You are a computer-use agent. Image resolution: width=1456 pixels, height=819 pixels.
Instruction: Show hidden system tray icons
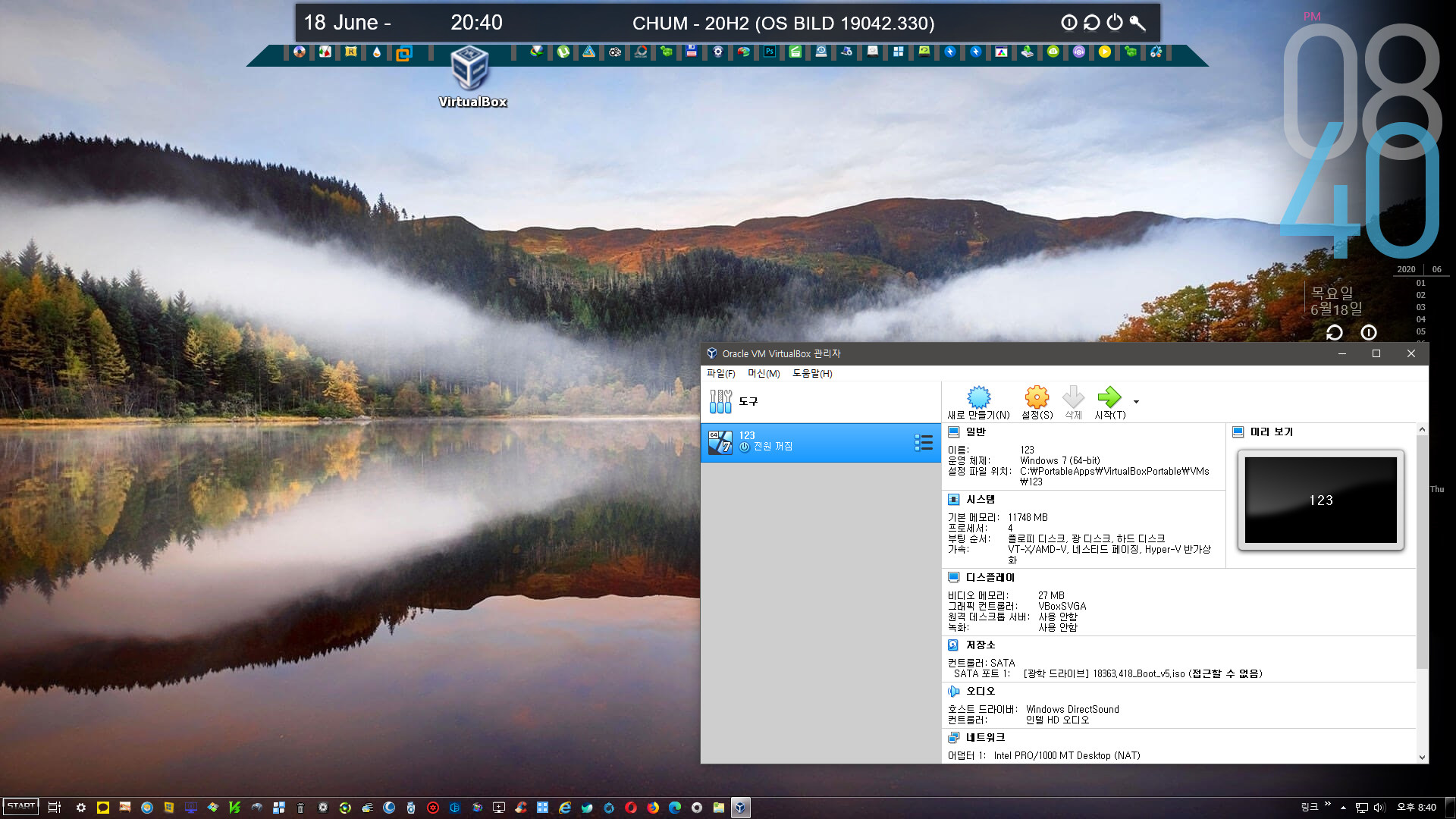1343,808
